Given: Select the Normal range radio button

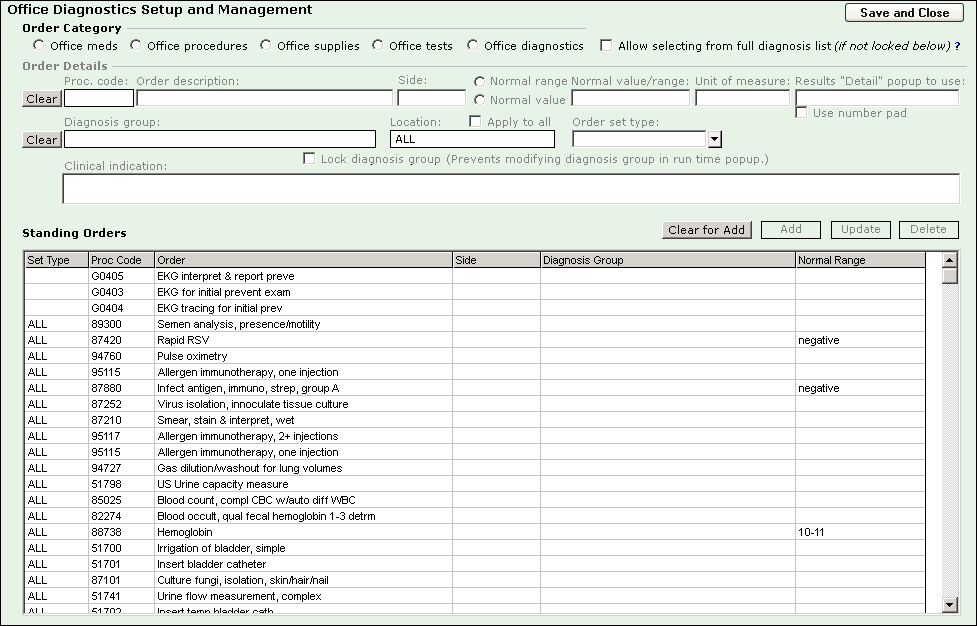Looking at the screenshot, I should [x=479, y=82].
